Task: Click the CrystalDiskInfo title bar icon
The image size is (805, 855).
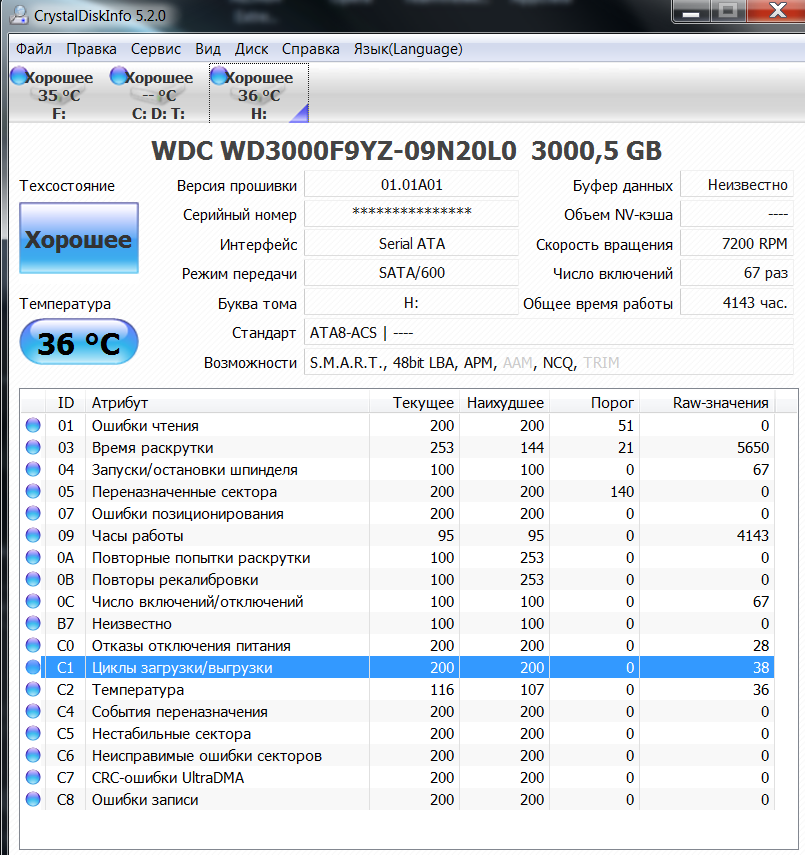Action: [x=20, y=15]
